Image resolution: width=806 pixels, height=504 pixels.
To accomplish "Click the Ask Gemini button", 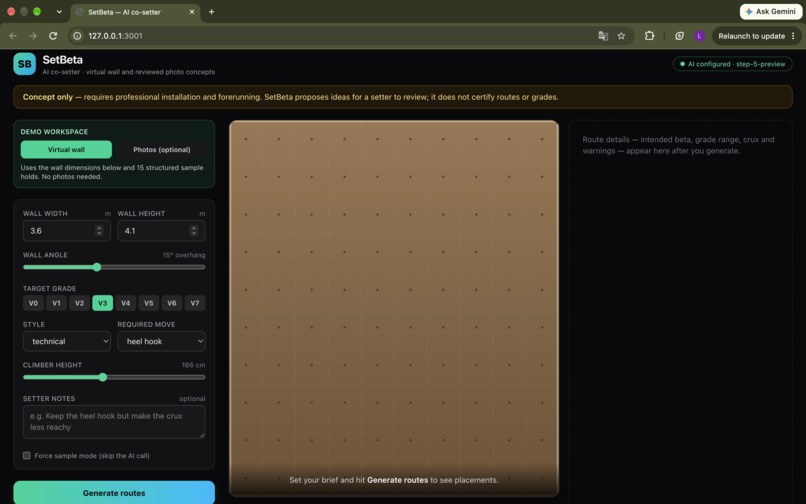I will tap(771, 11).
